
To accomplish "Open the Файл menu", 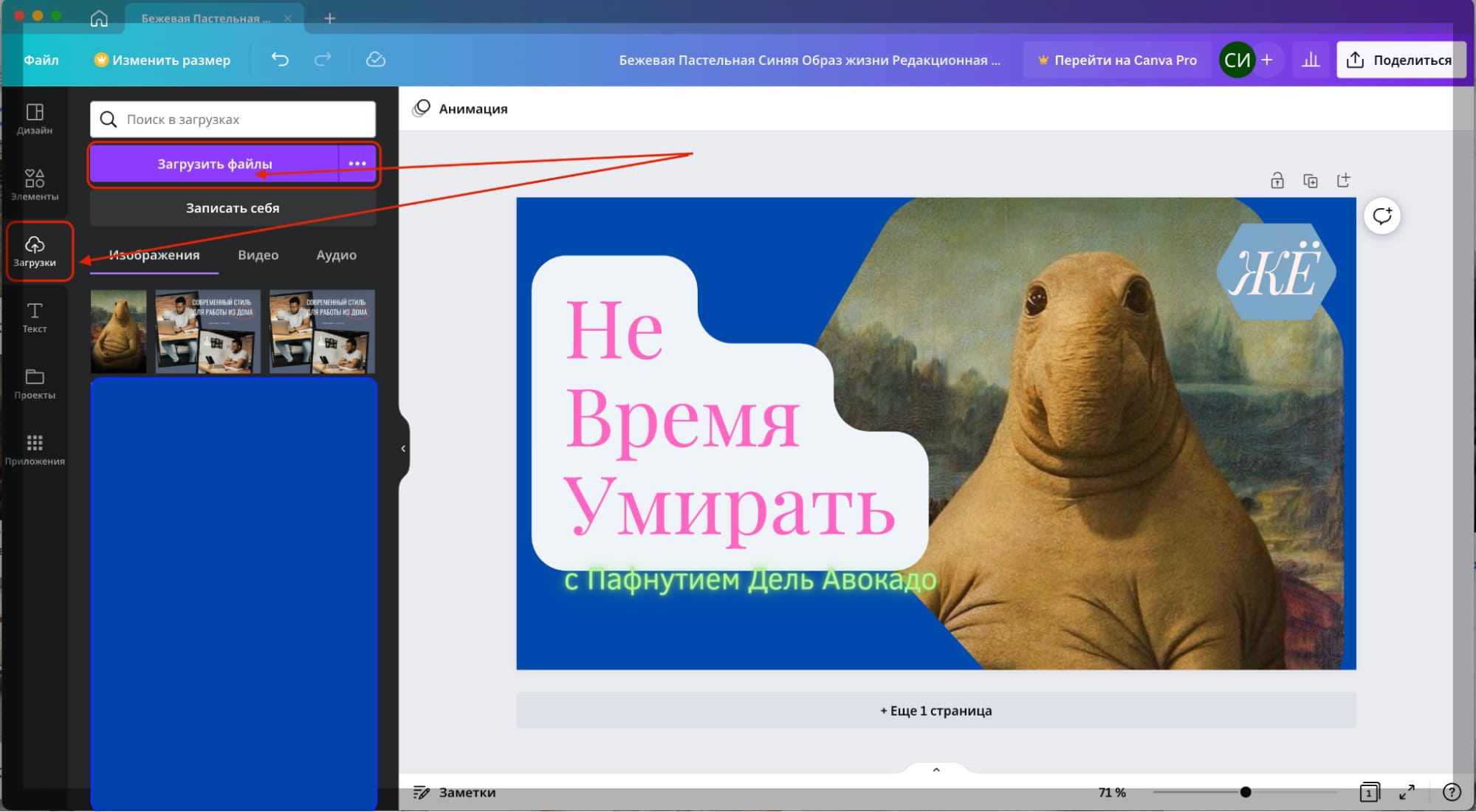I will point(41,60).
